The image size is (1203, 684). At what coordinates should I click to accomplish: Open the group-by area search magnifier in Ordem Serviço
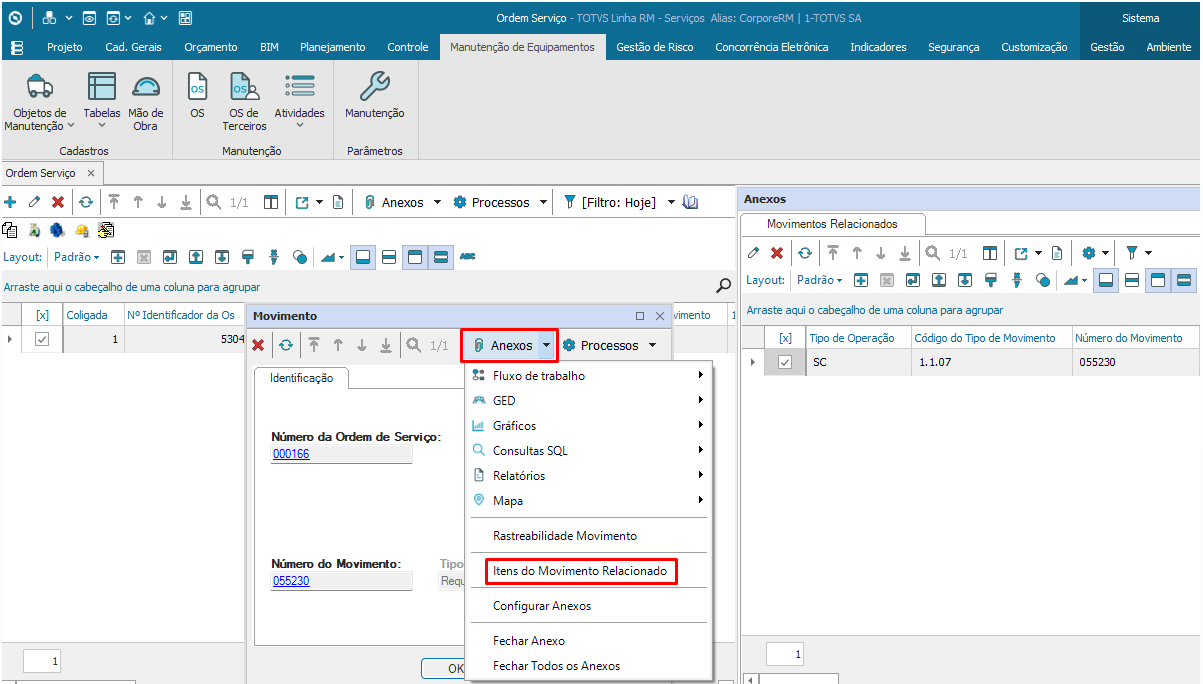pos(724,286)
